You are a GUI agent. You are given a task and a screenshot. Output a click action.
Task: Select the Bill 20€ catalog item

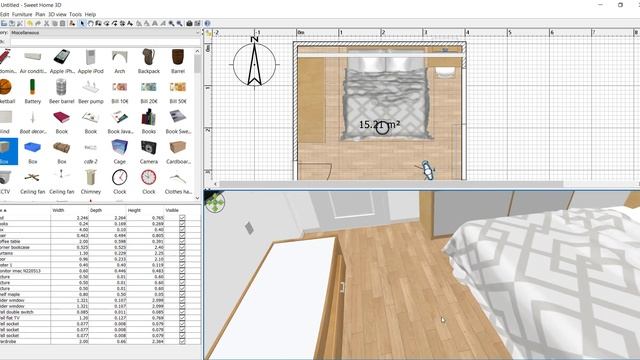click(149, 91)
